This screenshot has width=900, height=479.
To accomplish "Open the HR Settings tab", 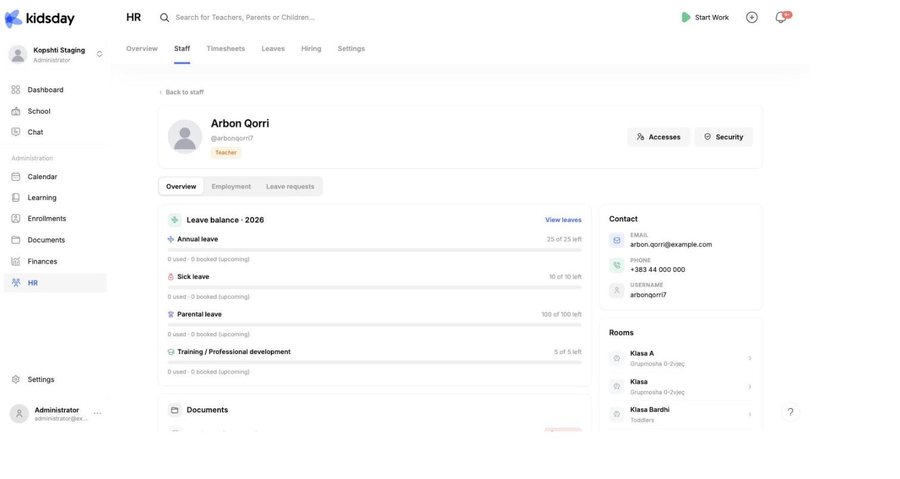I will pos(351,49).
